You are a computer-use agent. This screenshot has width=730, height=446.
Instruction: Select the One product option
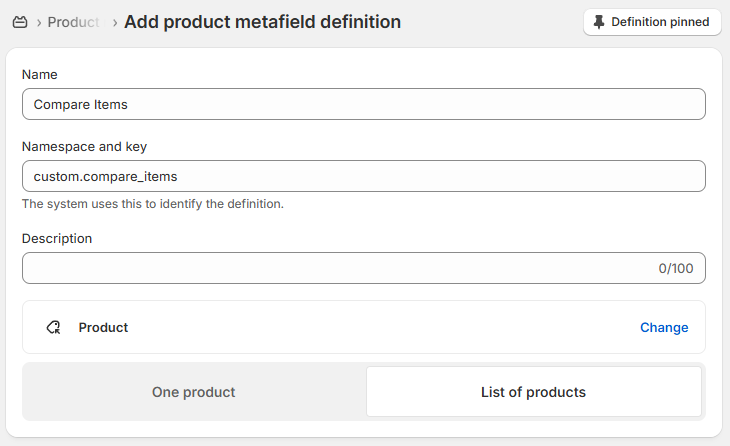[x=194, y=392]
